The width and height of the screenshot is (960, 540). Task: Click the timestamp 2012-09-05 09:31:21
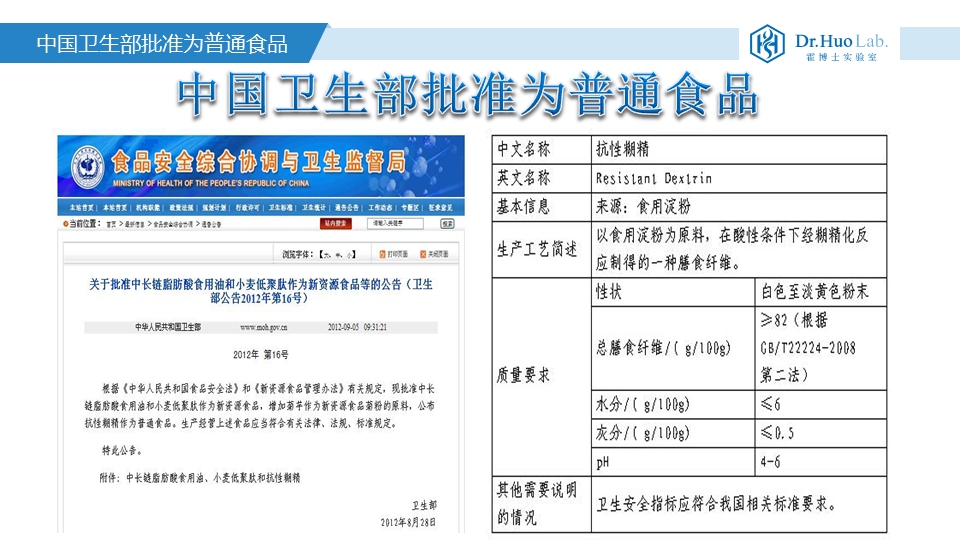[358, 328]
